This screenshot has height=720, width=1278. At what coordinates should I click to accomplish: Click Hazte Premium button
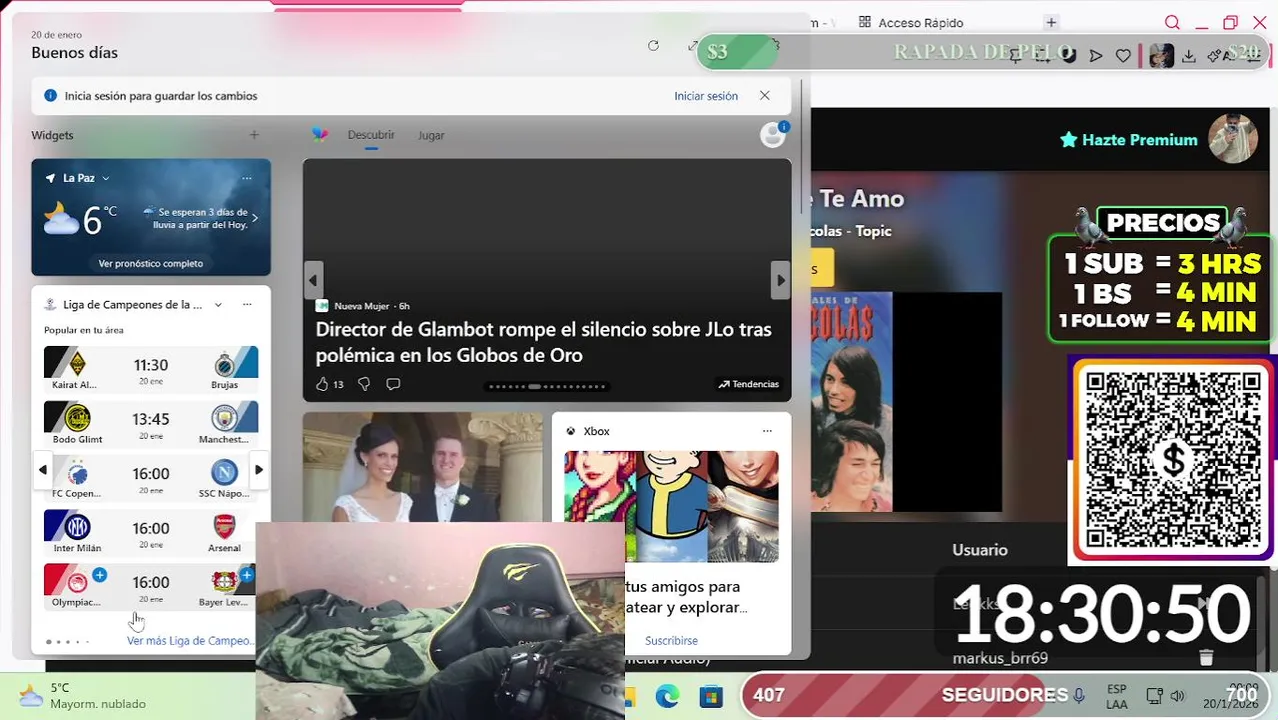(1129, 140)
